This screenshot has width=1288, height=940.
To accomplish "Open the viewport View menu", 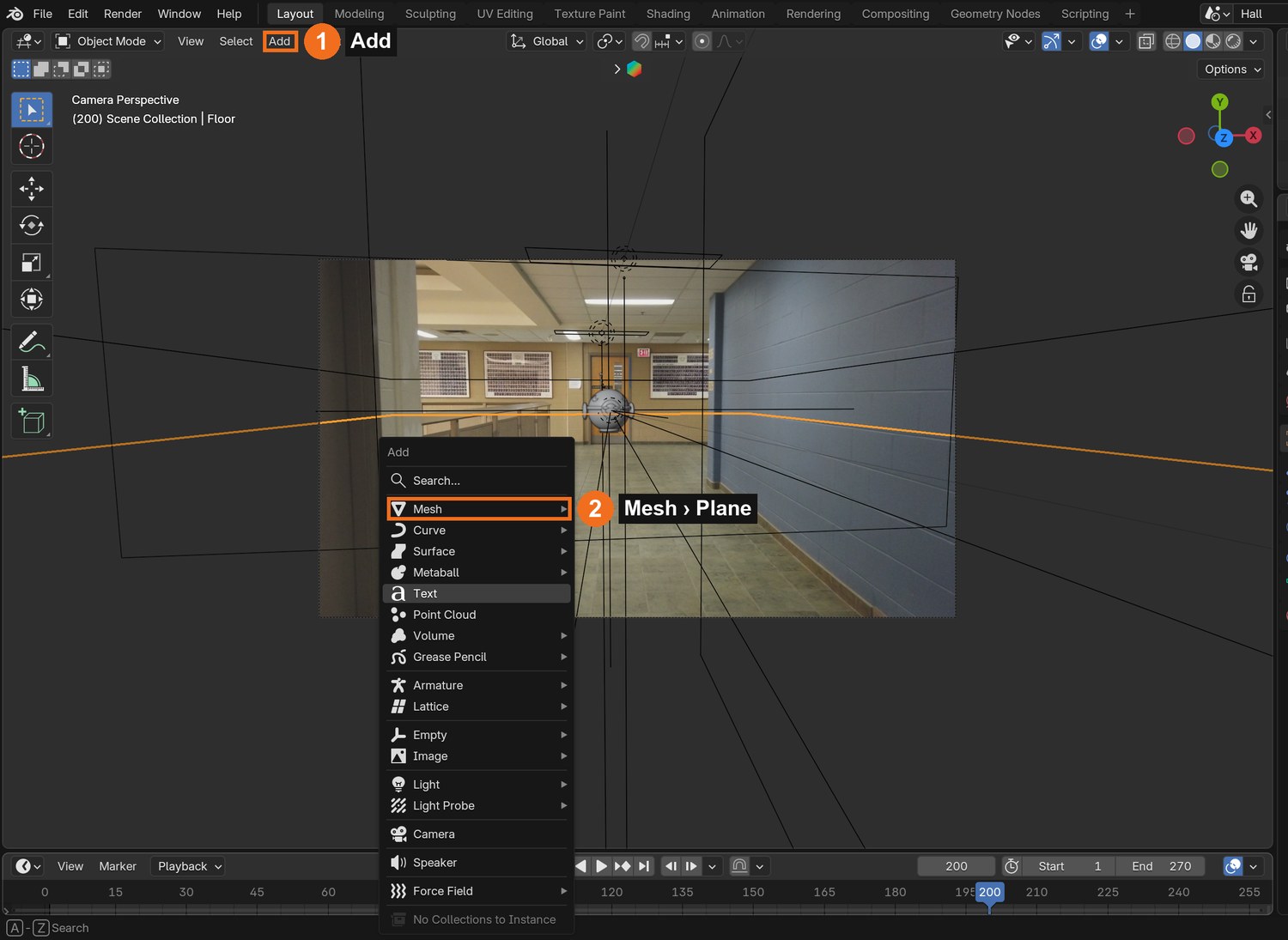I will click(191, 41).
